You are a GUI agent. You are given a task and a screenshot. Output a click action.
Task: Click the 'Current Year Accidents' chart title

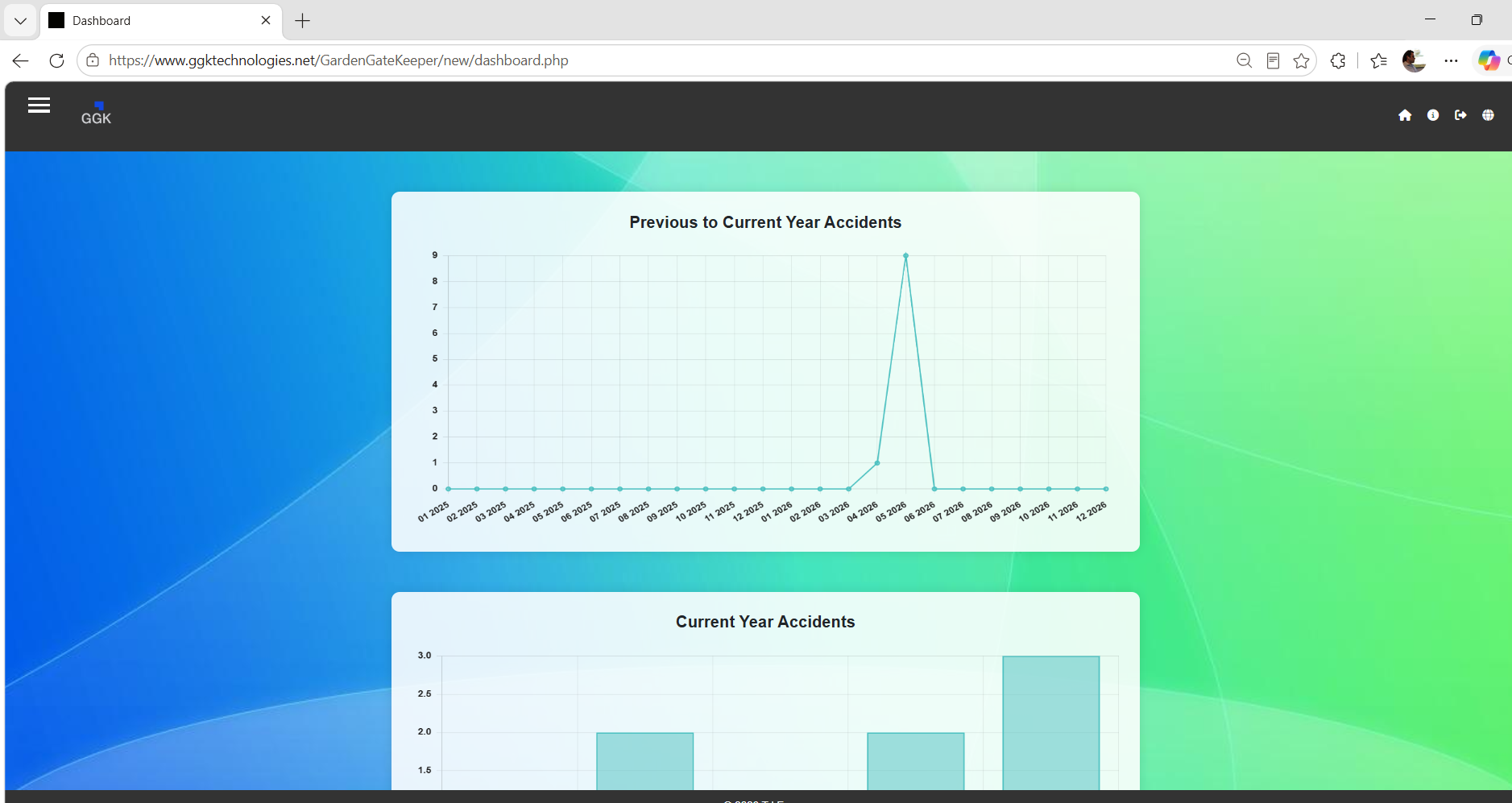coord(765,622)
